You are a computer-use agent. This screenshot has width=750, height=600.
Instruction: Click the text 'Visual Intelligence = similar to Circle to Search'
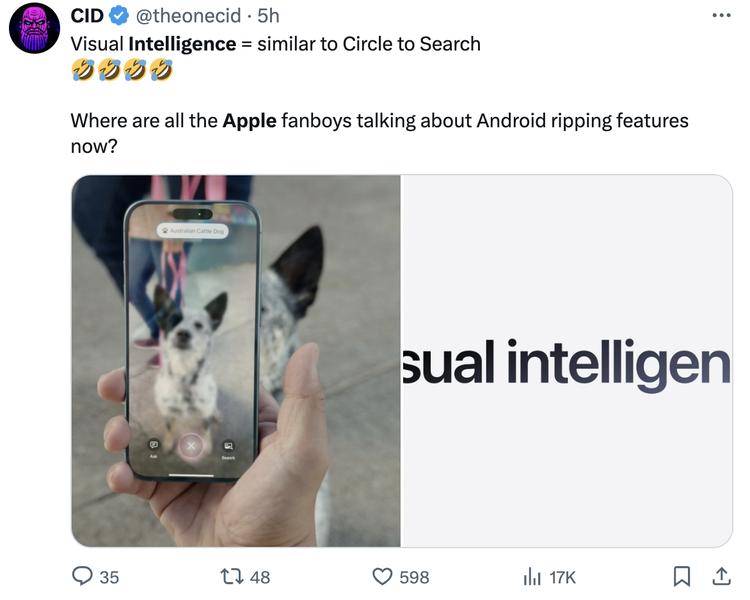pos(275,44)
